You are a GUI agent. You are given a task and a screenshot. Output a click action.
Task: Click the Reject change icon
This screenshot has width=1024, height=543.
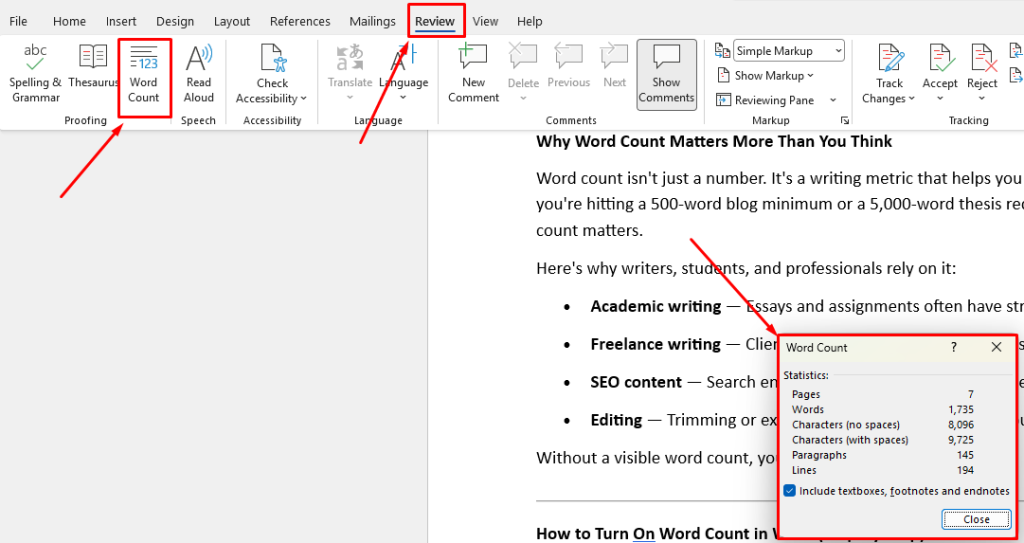(982, 59)
